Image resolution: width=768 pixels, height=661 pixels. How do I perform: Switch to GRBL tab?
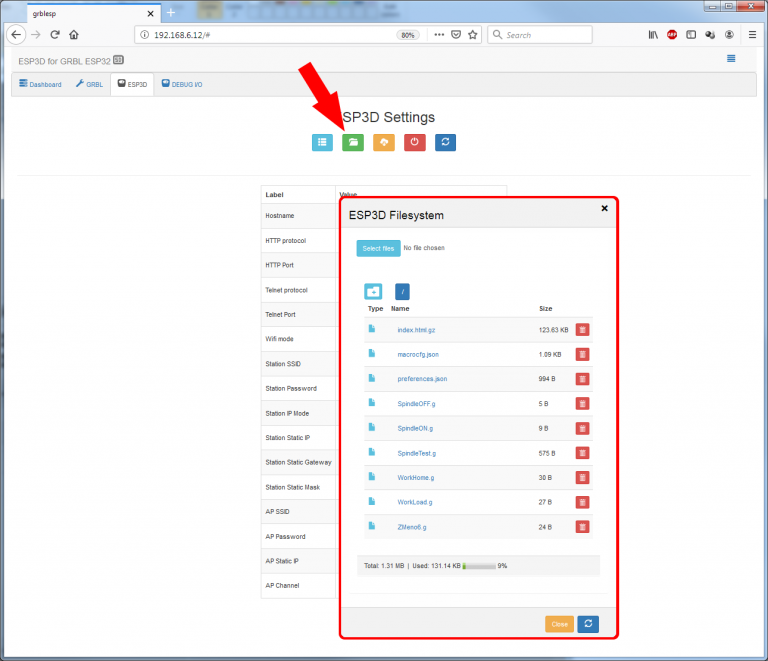89,84
